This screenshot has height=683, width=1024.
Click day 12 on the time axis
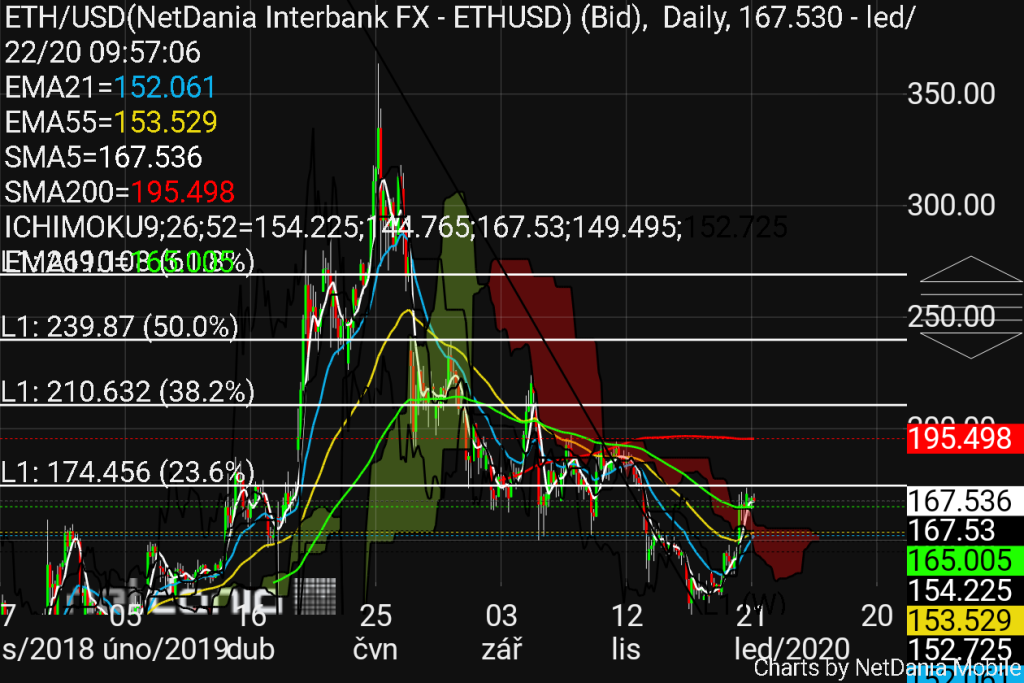(627, 616)
